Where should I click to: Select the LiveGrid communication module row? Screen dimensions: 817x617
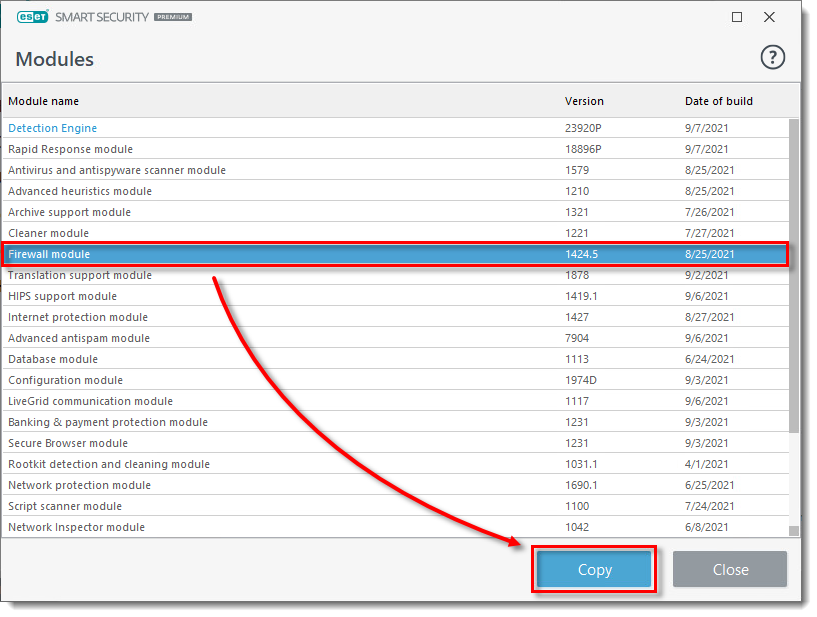(x=396, y=401)
